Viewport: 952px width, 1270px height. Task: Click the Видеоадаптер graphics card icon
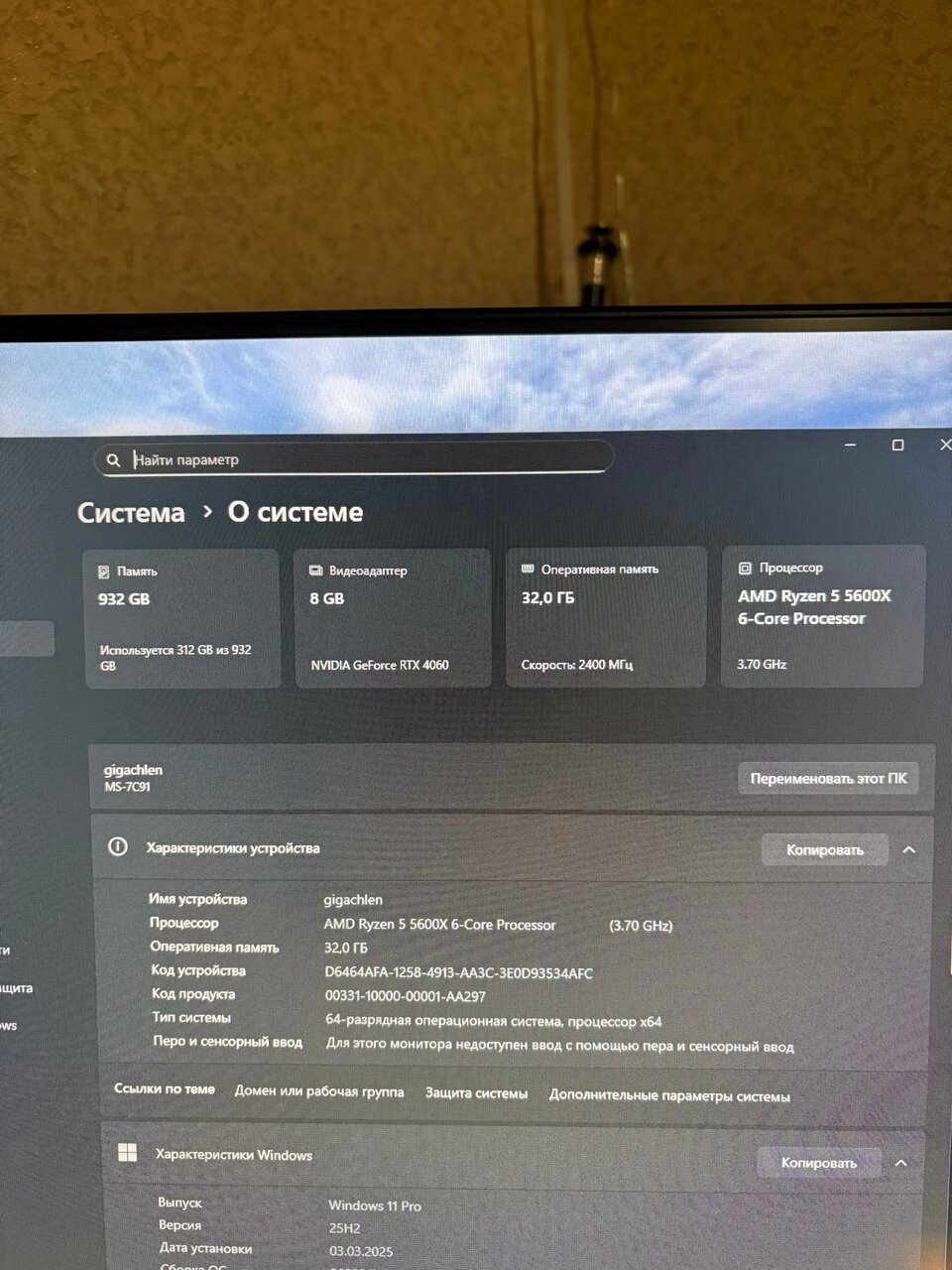coord(315,571)
